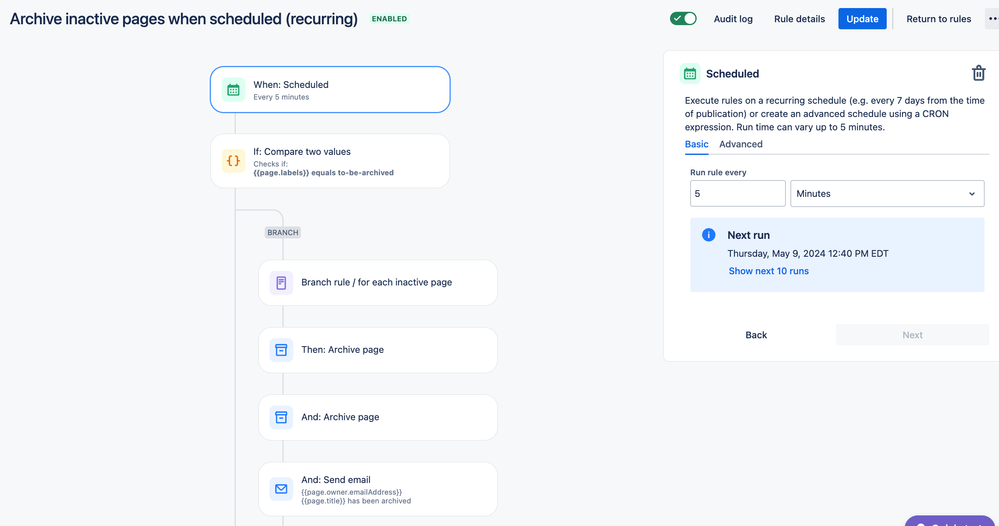
Task: Toggle the rule enabled switch off
Action: pos(683,18)
